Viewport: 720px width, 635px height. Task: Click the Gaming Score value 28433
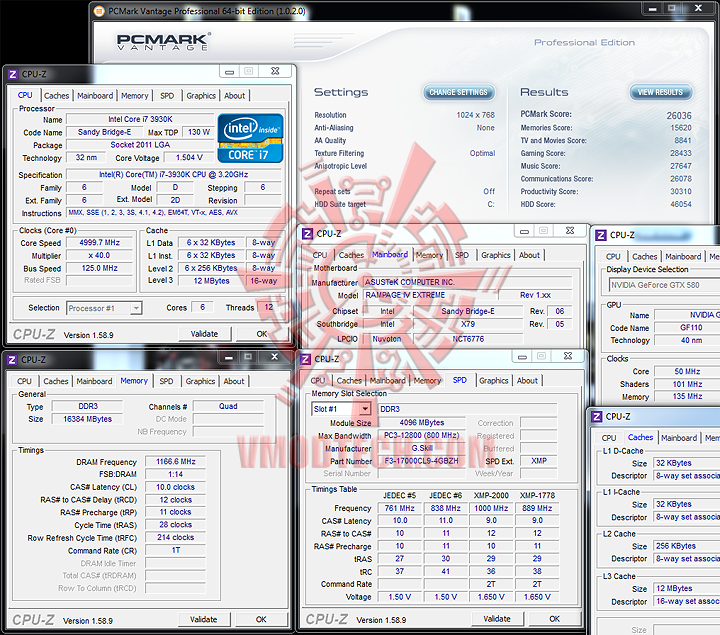tap(681, 153)
